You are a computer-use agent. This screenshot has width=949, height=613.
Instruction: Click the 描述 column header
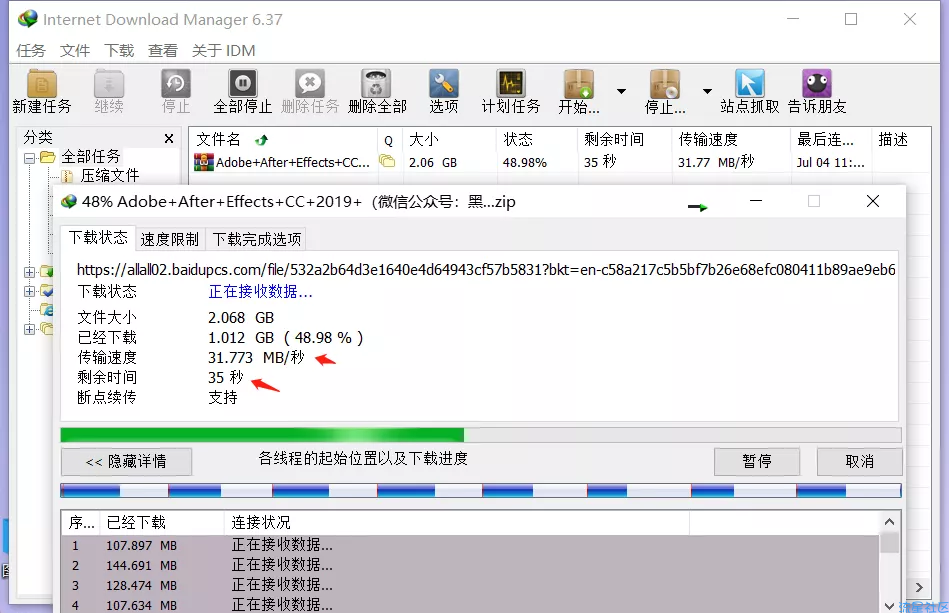coord(901,140)
